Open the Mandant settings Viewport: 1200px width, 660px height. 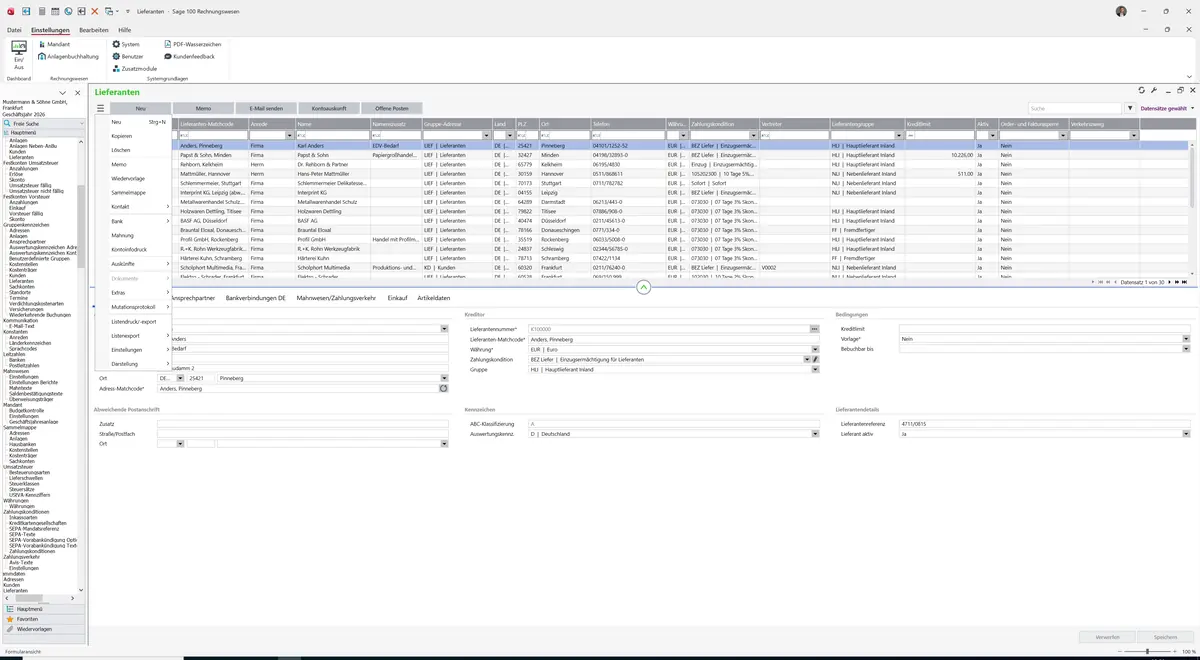[53, 45]
